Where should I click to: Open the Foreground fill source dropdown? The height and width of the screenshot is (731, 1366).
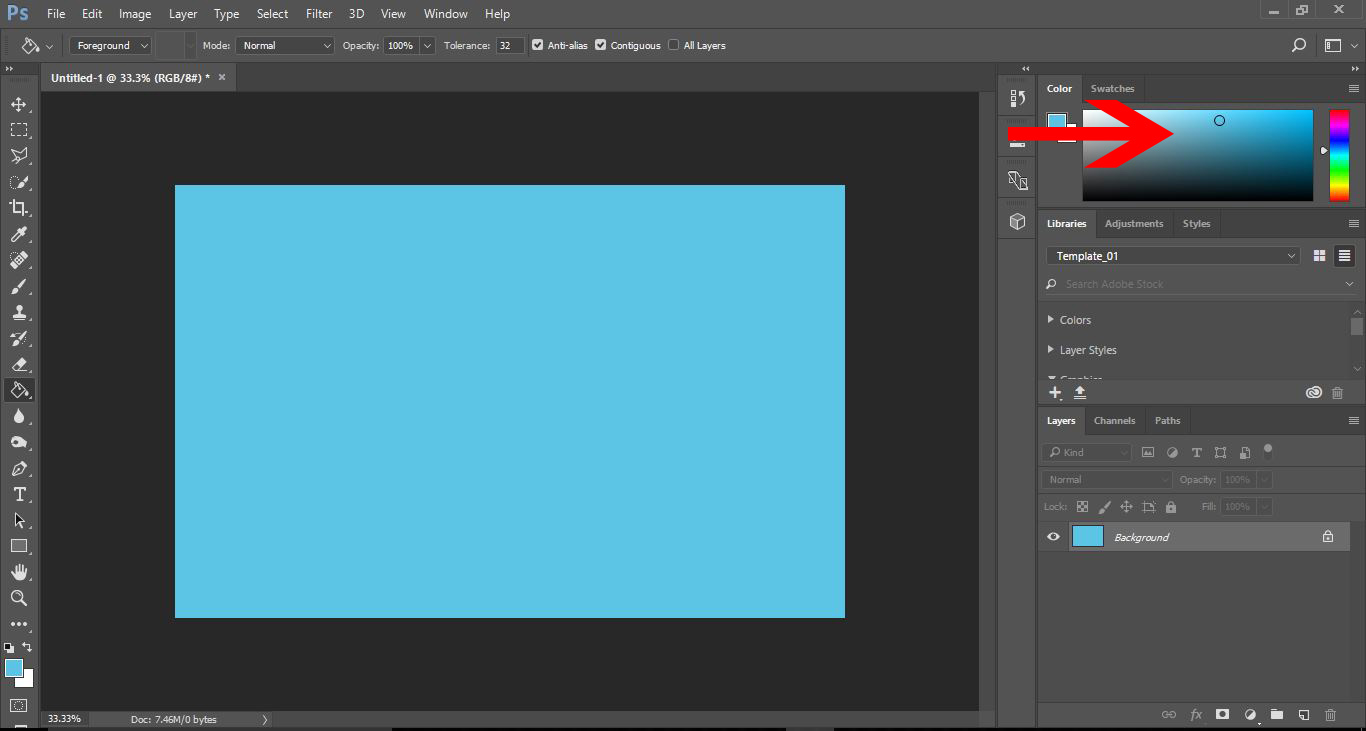click(110, 45)
